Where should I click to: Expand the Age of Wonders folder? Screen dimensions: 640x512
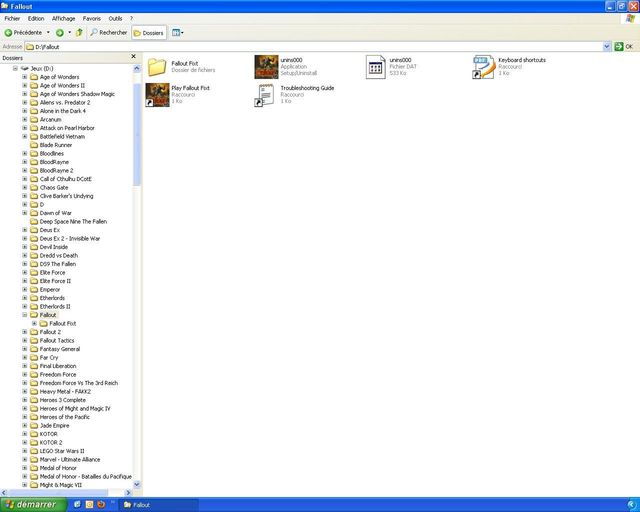pyautogui.click(x=25, y=77)
